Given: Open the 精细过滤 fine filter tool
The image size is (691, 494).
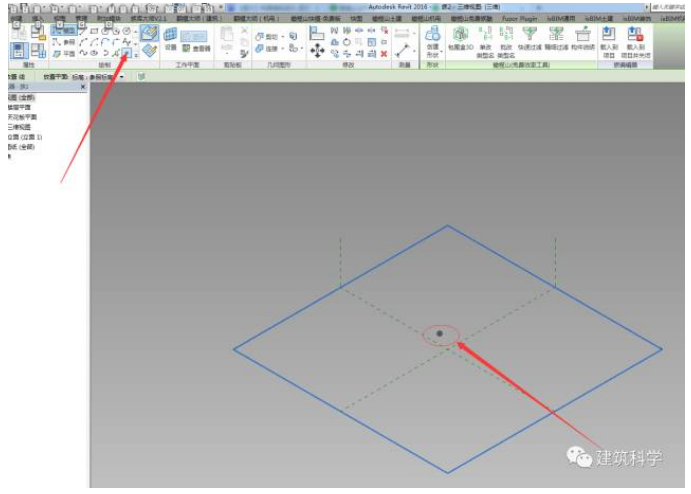Looking at the screenshot, I should pos(556,38).
